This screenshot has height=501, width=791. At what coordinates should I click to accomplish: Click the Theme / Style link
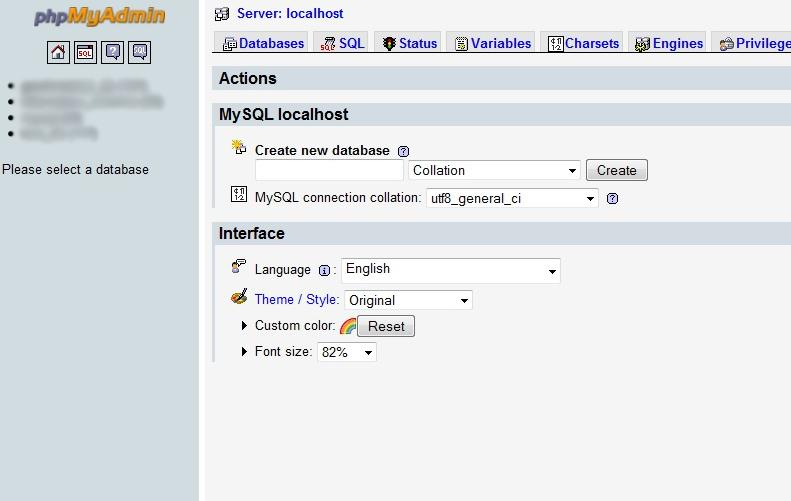click(x=297, y=300)
